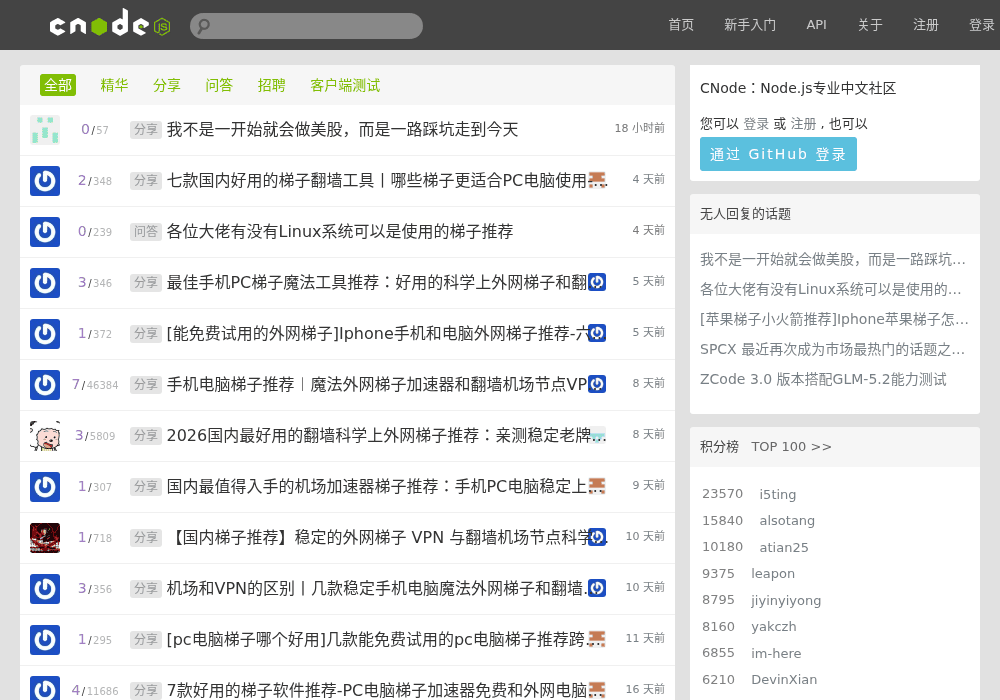
Task: Switch to the 问答 tab
Action: pyautogui.click(x=219, y=85)
